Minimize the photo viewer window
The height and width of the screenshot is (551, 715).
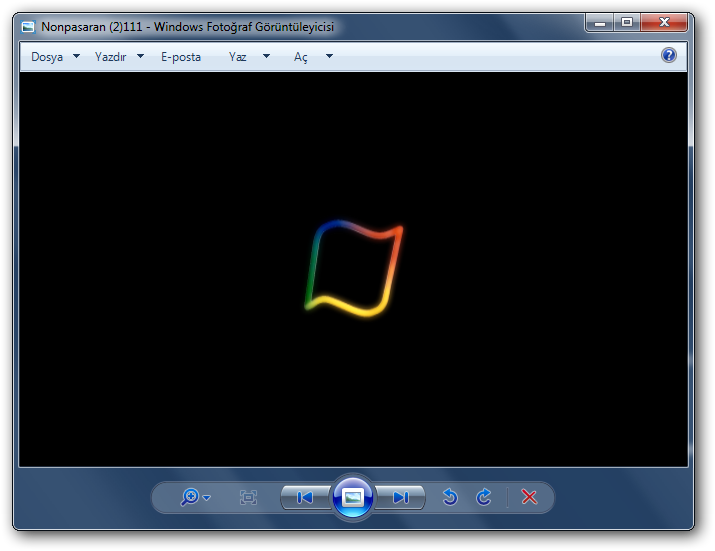coord(600,23)
